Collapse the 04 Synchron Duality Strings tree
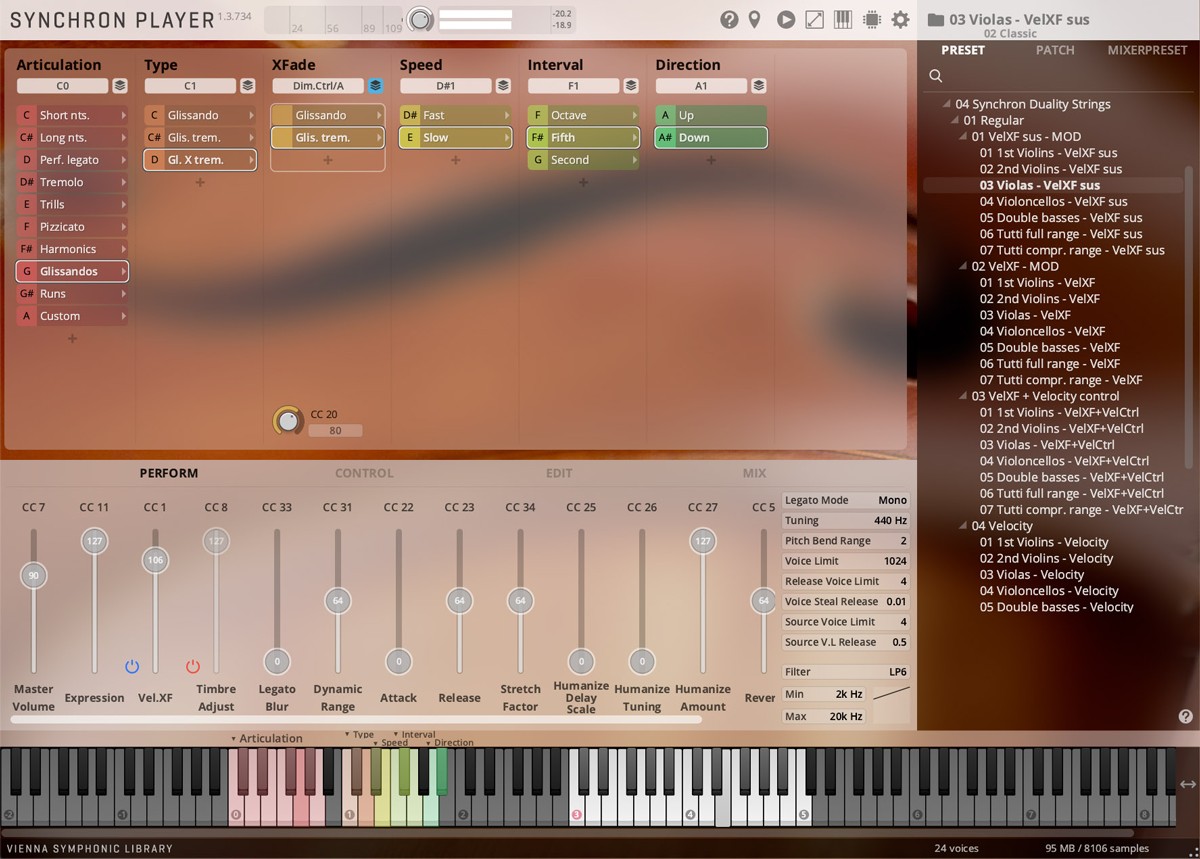Viewport: 1200px width, 859px height. coord(945,103)
